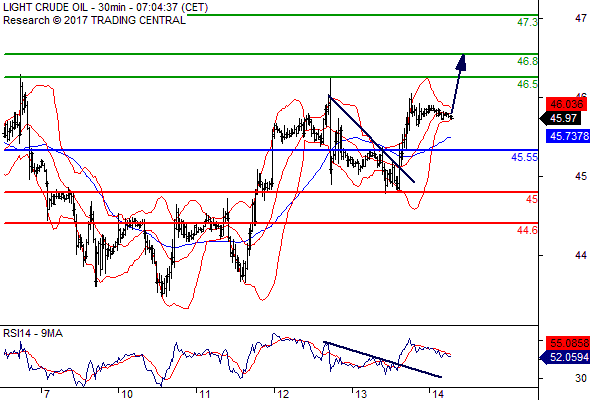This screenshot has height=400, width=590.
Task: Click the red 55.0858 RSI value tag
Action: coord(568,343)
